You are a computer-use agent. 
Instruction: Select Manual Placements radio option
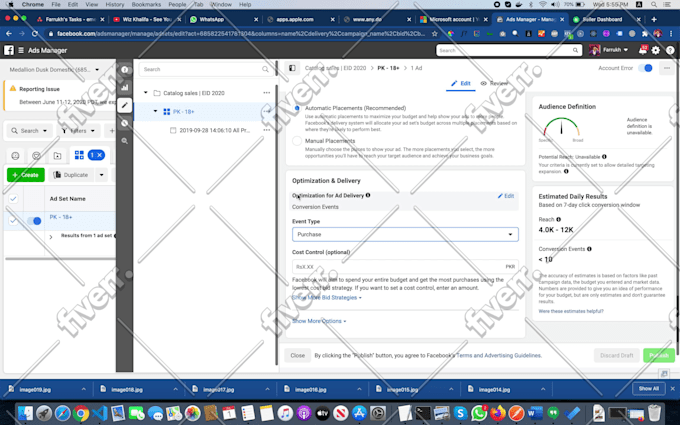[297, 141]
